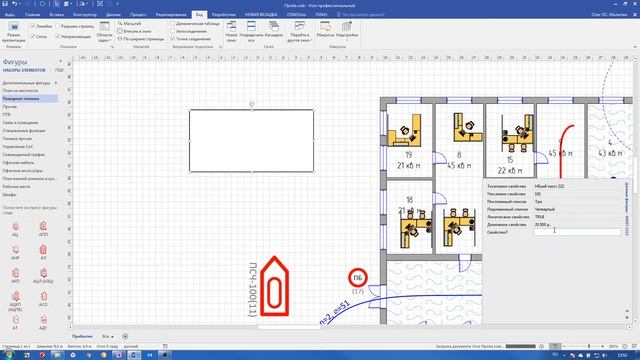
Task: Select the АЦКП (АЦПК) stencil shape
Action: pyautogui.click(x=15, y=301)
